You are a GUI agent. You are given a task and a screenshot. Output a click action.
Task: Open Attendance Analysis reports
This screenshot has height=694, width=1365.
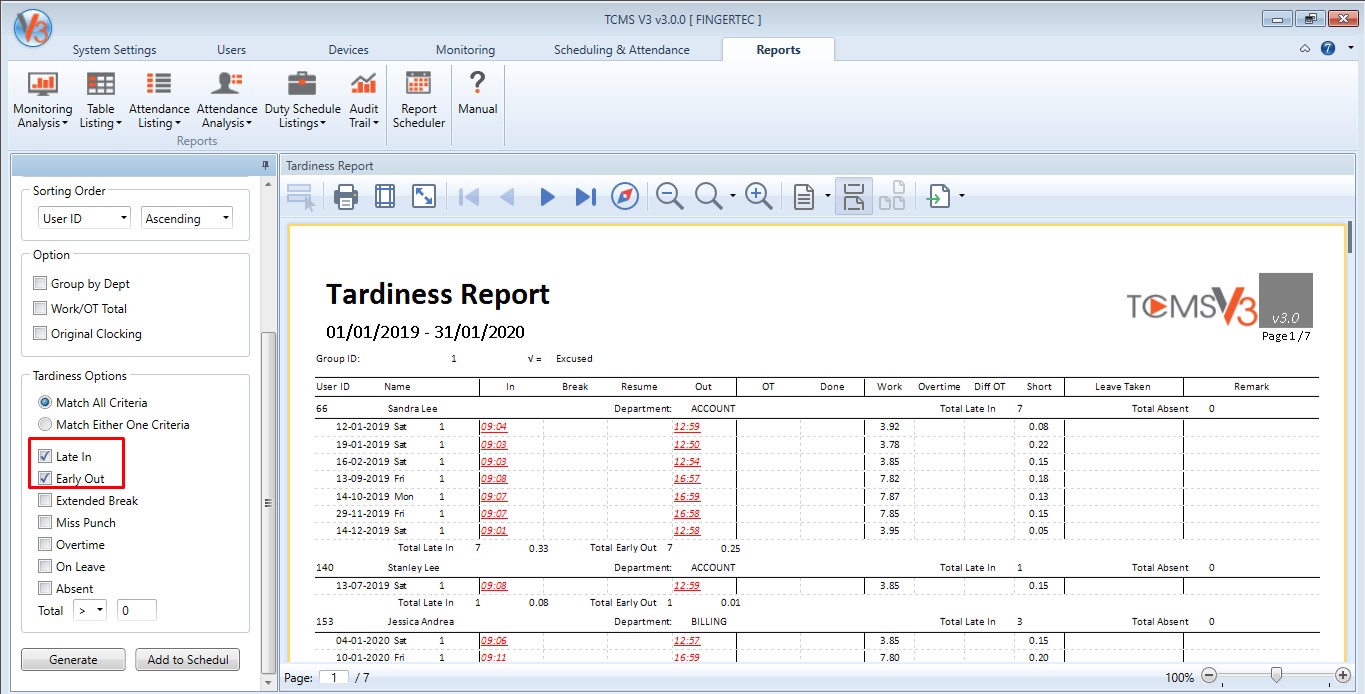227,100
